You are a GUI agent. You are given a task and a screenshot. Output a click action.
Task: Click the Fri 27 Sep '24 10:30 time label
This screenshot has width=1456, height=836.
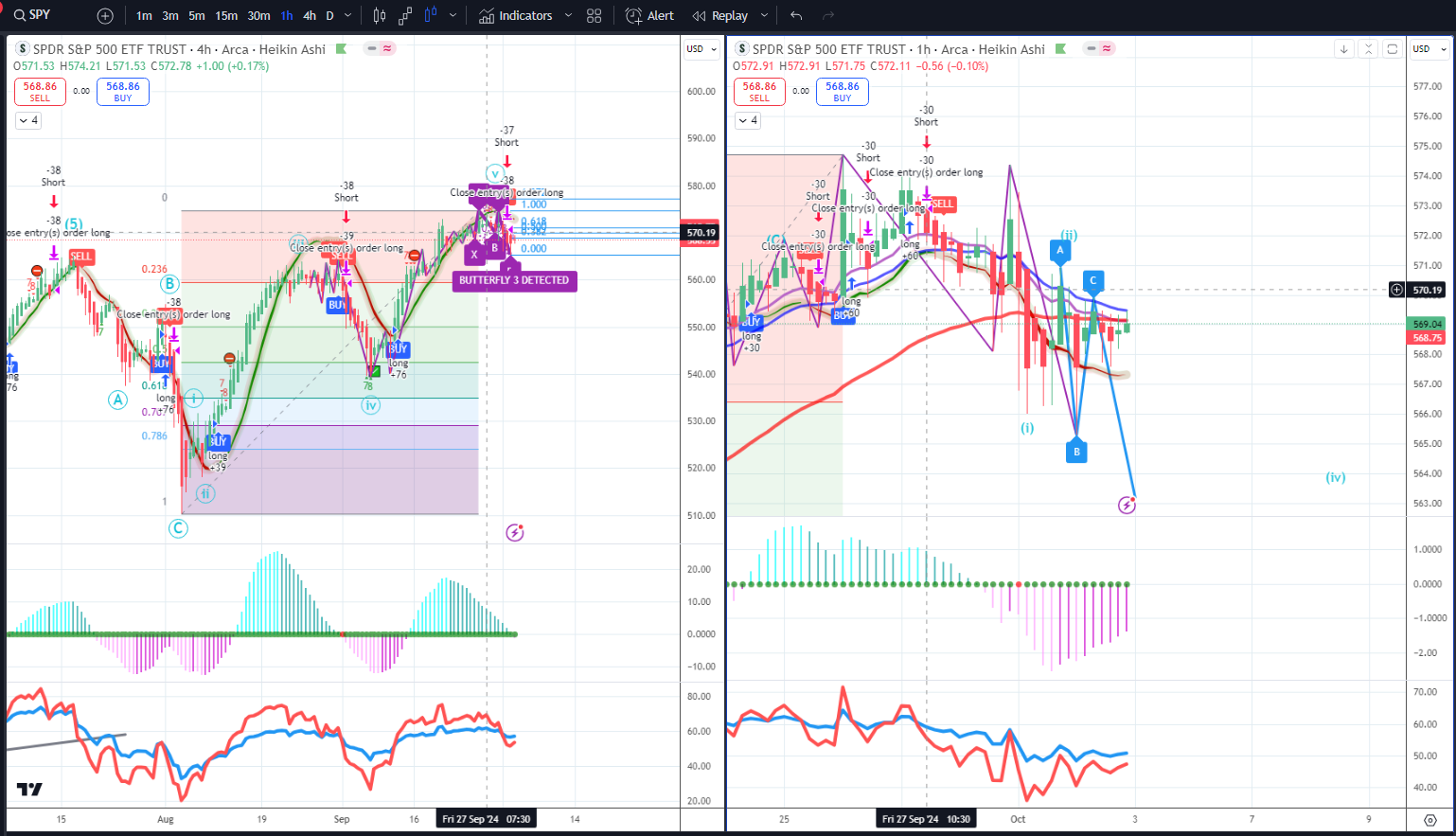pos(926,819)
